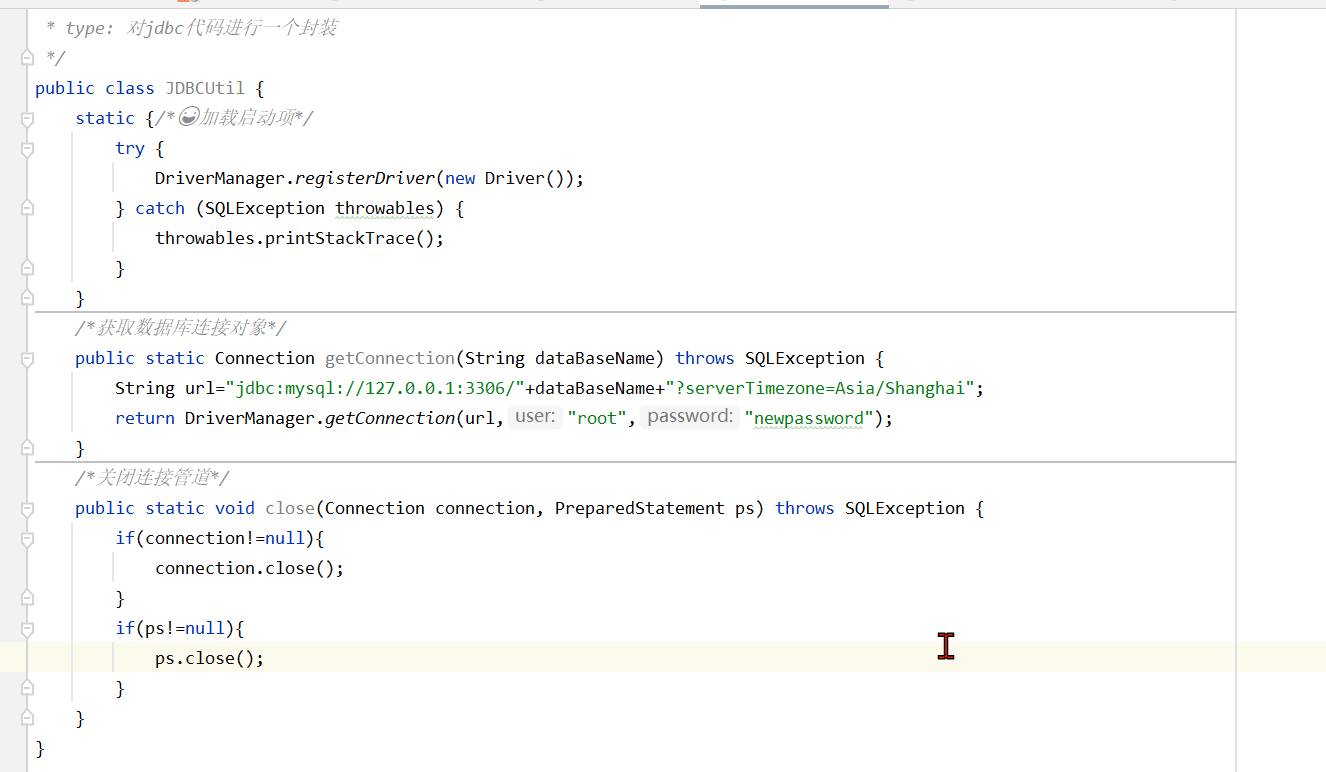This screenshot has height=772, width=1326.
Task: Click the 'try' keyword
Action: [x=130, y=148]
